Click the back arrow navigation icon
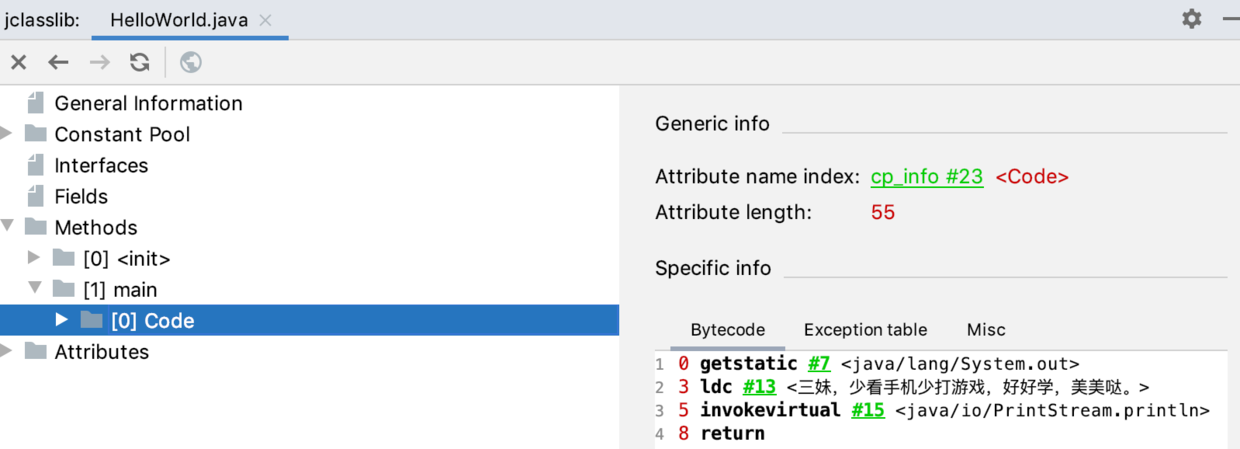 click(59, 62)
